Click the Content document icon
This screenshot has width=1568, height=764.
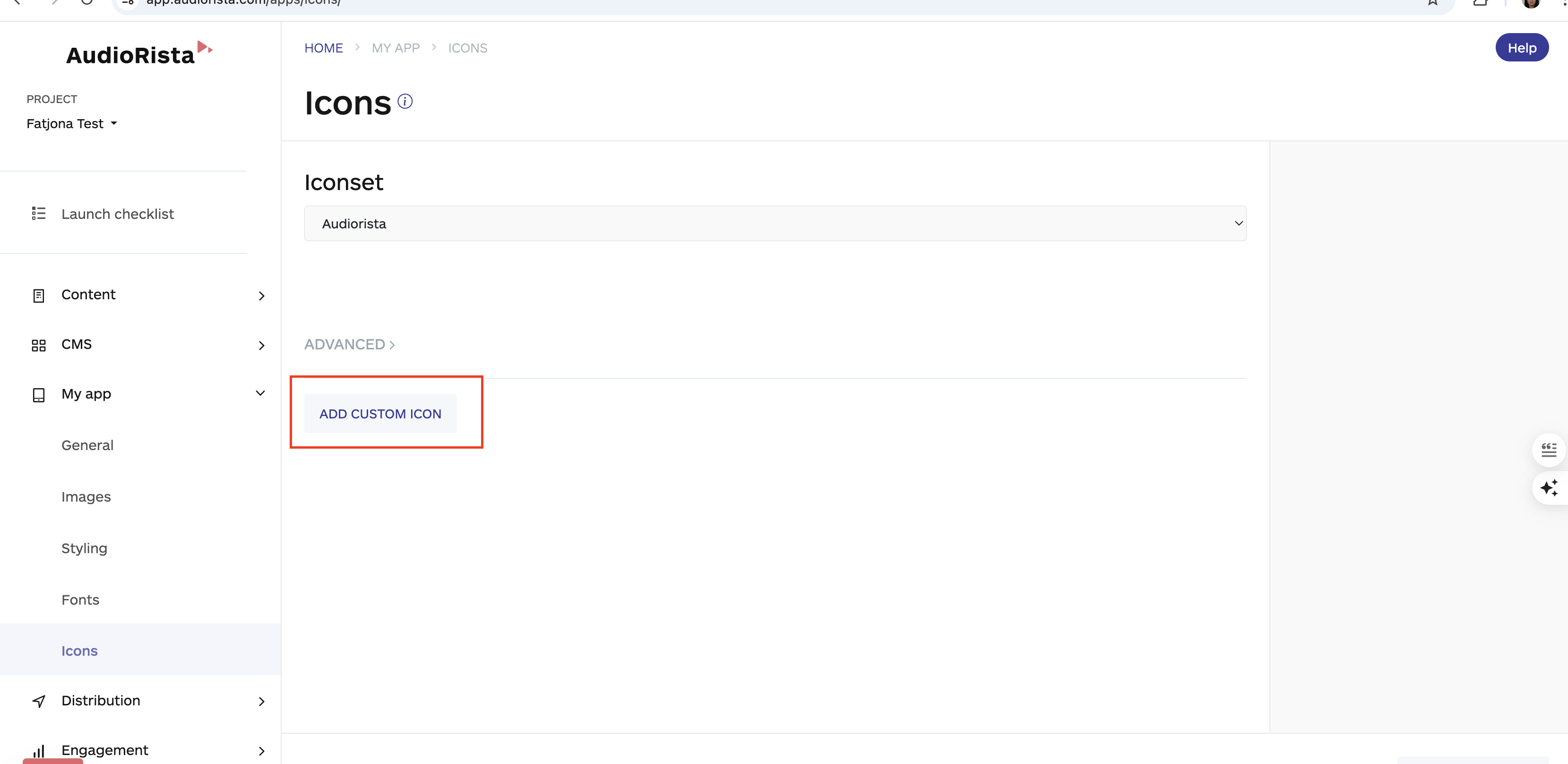[x=39, y=295]
